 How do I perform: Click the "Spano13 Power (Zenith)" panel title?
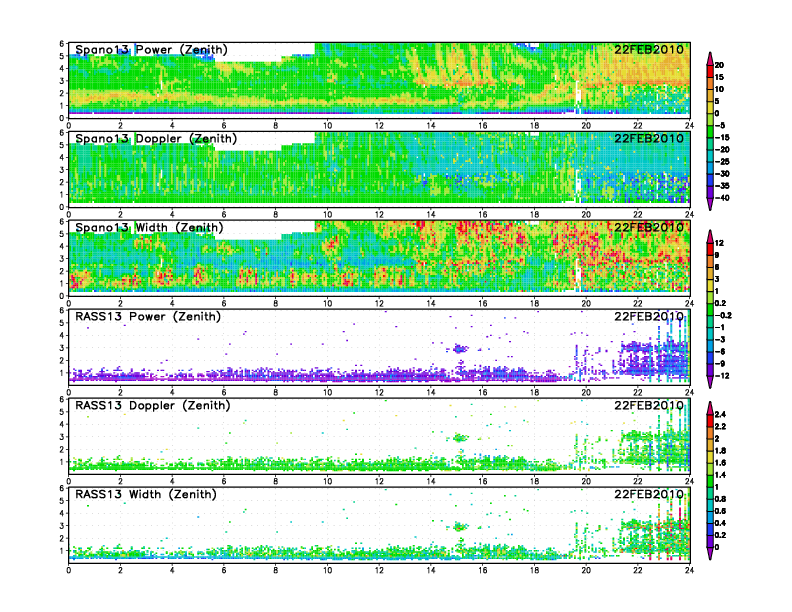pos(151,49)
